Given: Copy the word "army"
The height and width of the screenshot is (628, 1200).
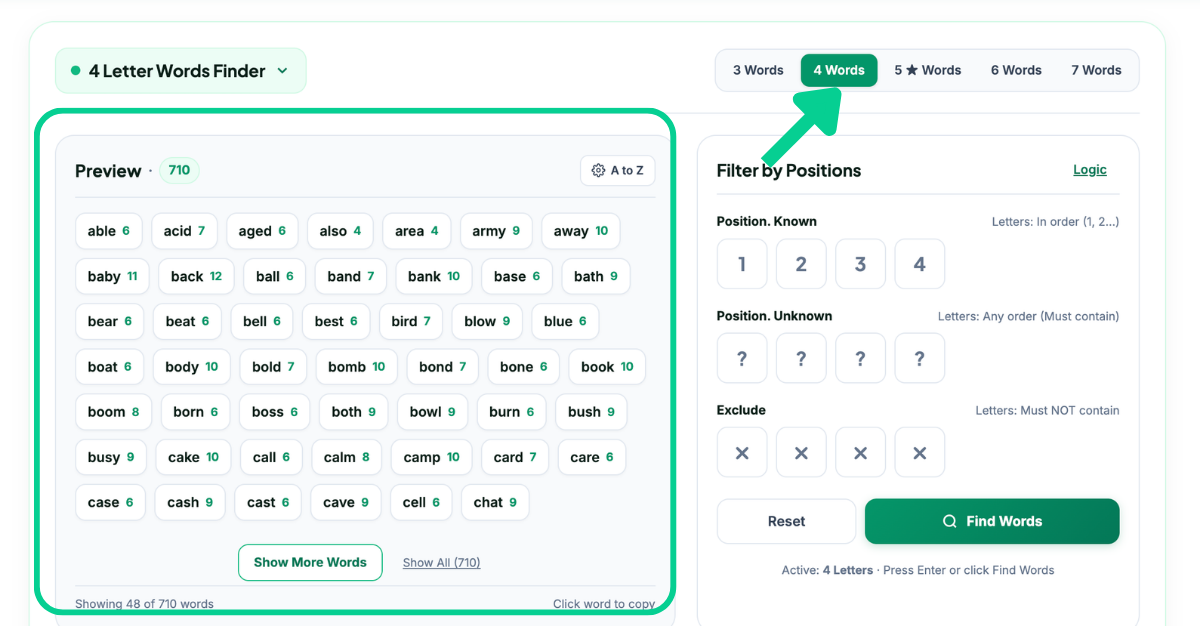Looking at the screenshot, I should coord(496,231).
